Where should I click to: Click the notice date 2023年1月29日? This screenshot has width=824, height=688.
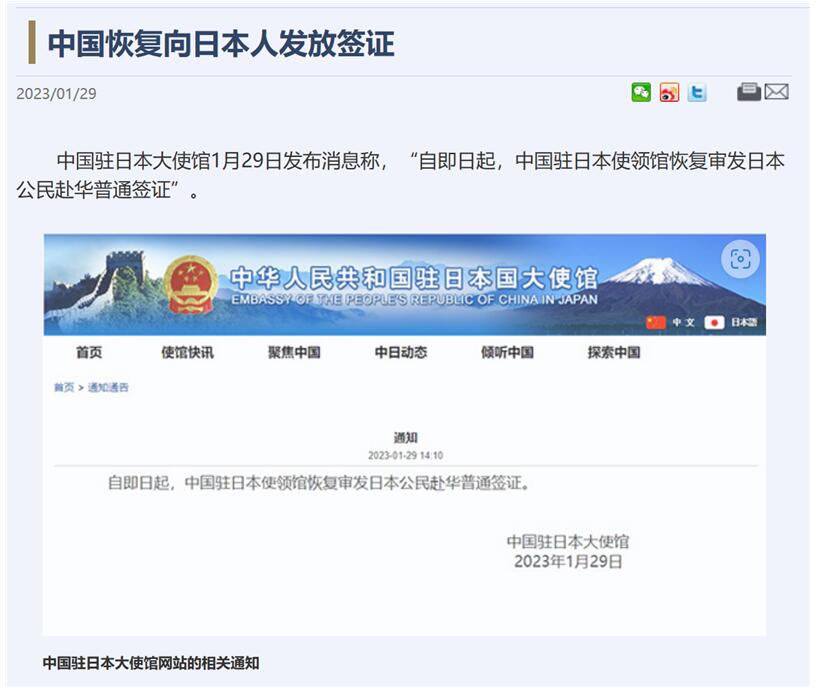tap(568, 561)
